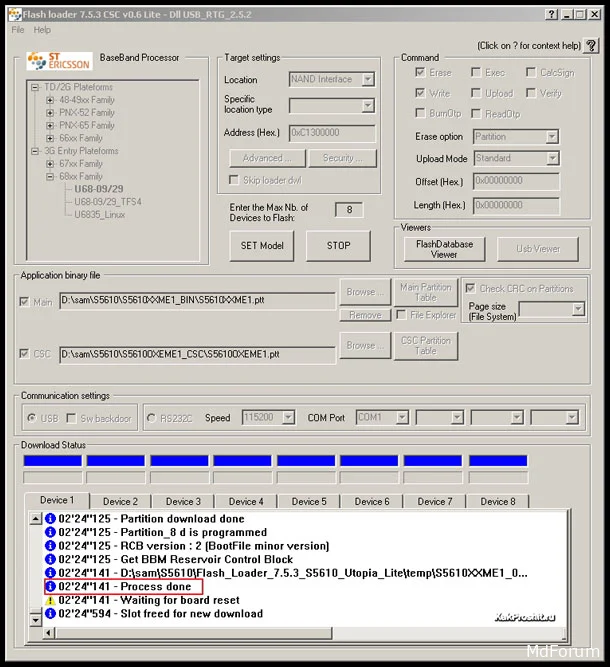Click info icon beside Get BBM Reservoir message
610x667 pixels.
click(50, 559)
